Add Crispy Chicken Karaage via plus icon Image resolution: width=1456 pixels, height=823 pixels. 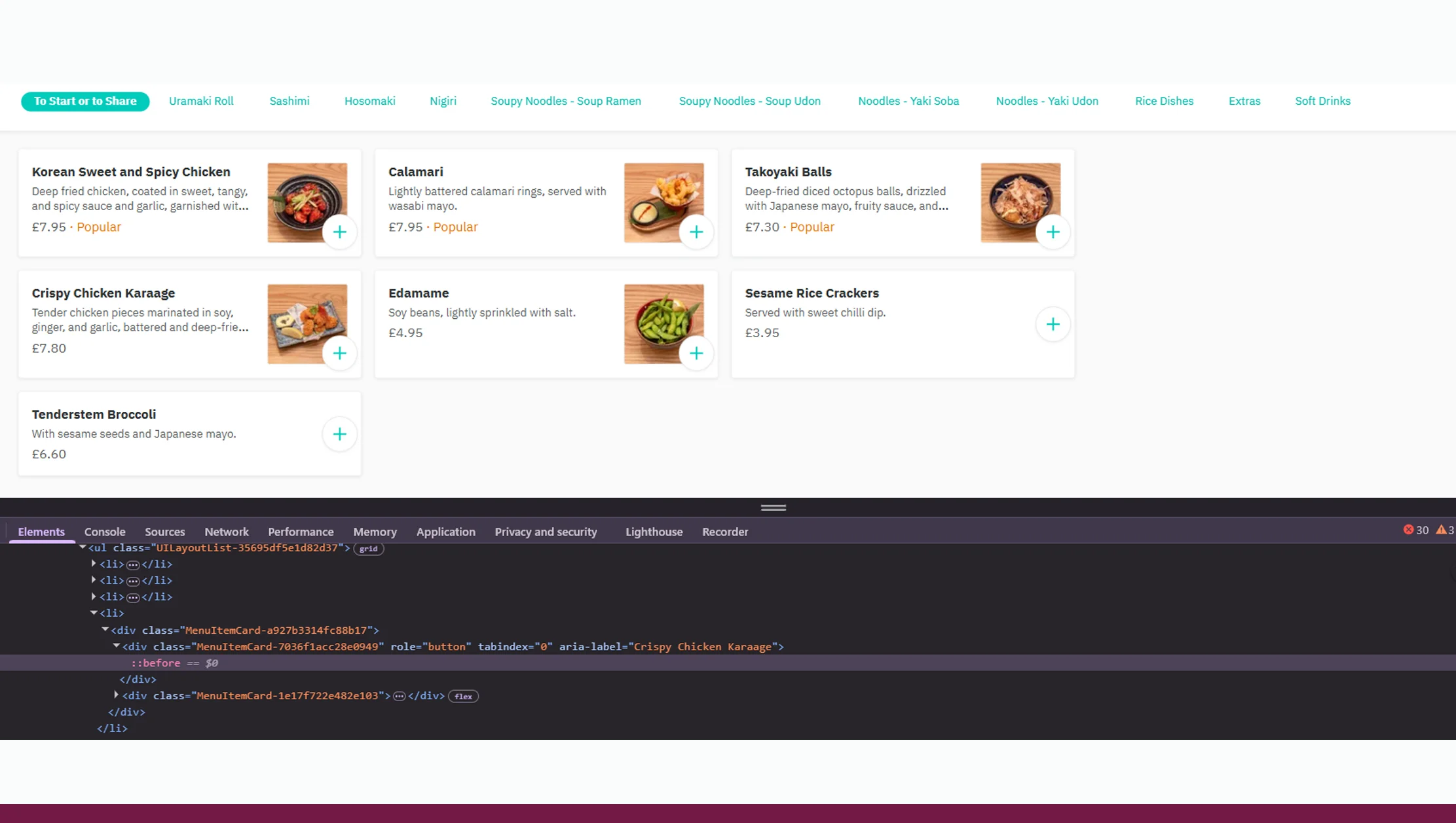340,353
